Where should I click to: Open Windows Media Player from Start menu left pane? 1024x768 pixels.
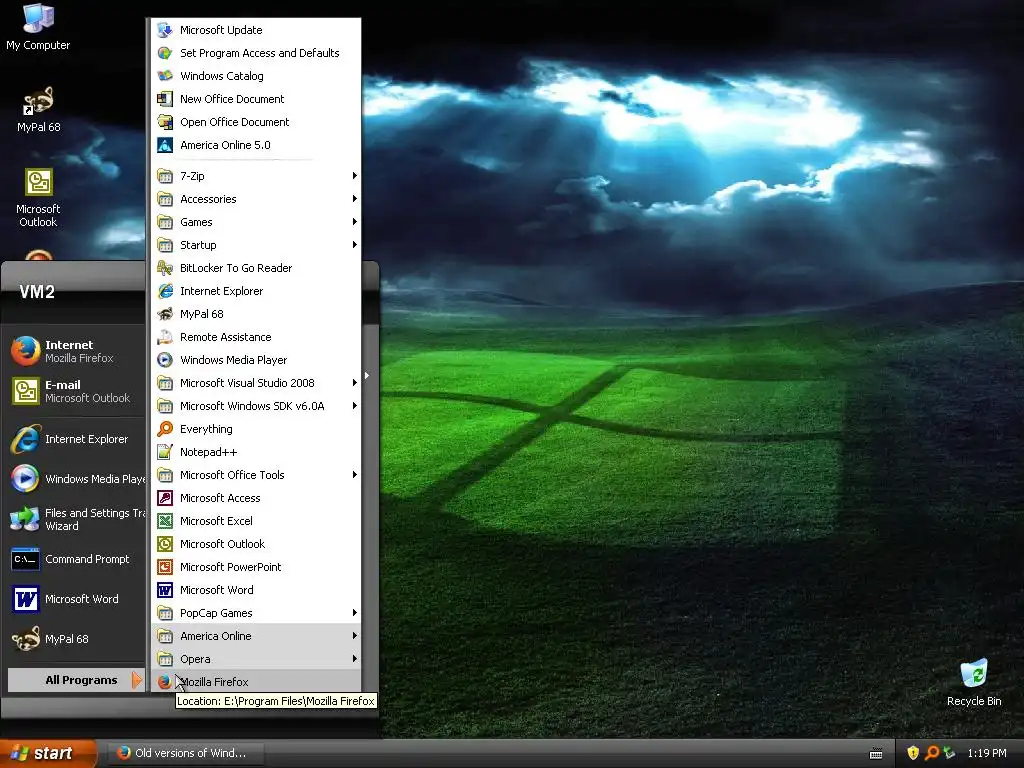point(75,479)
